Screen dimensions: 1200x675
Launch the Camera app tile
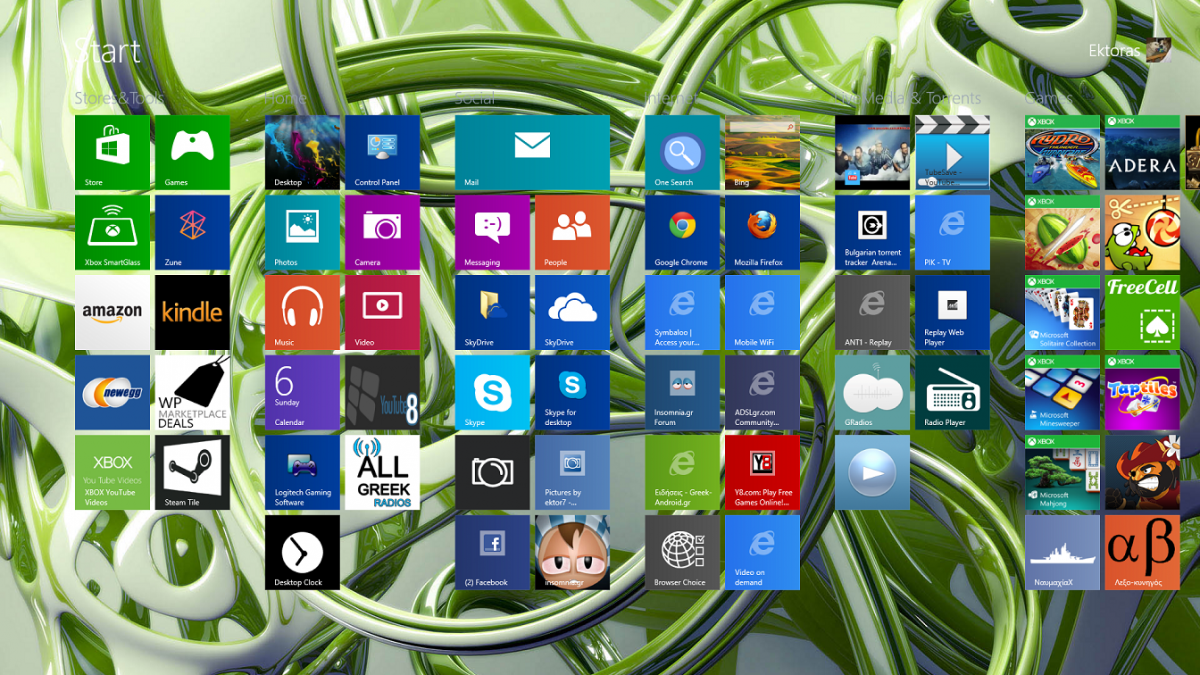382,232
